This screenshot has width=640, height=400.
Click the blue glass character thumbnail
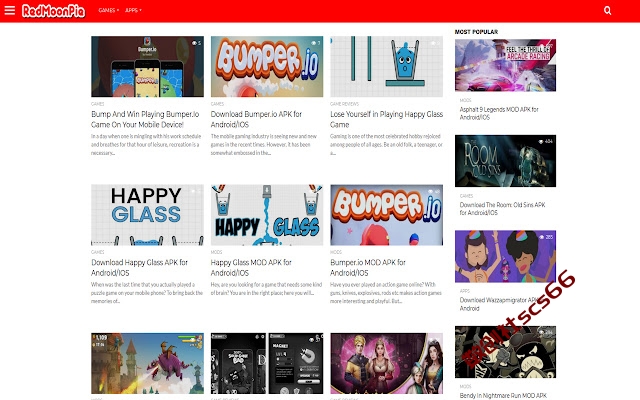pyautogui.click(x=387, y=67)
